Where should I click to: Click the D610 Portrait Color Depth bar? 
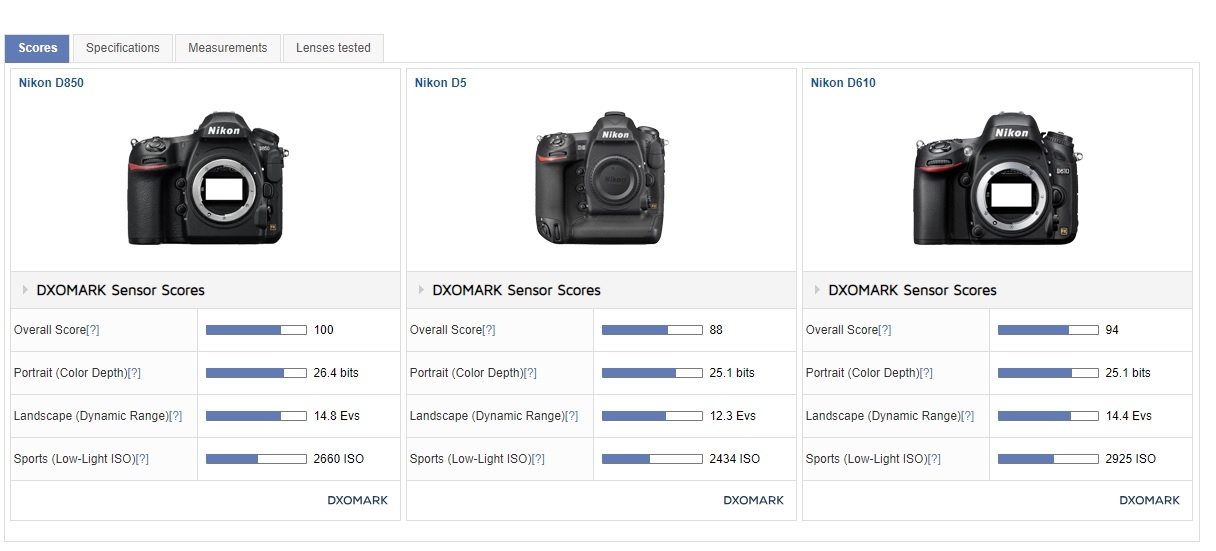click(x=1048, y=373)
